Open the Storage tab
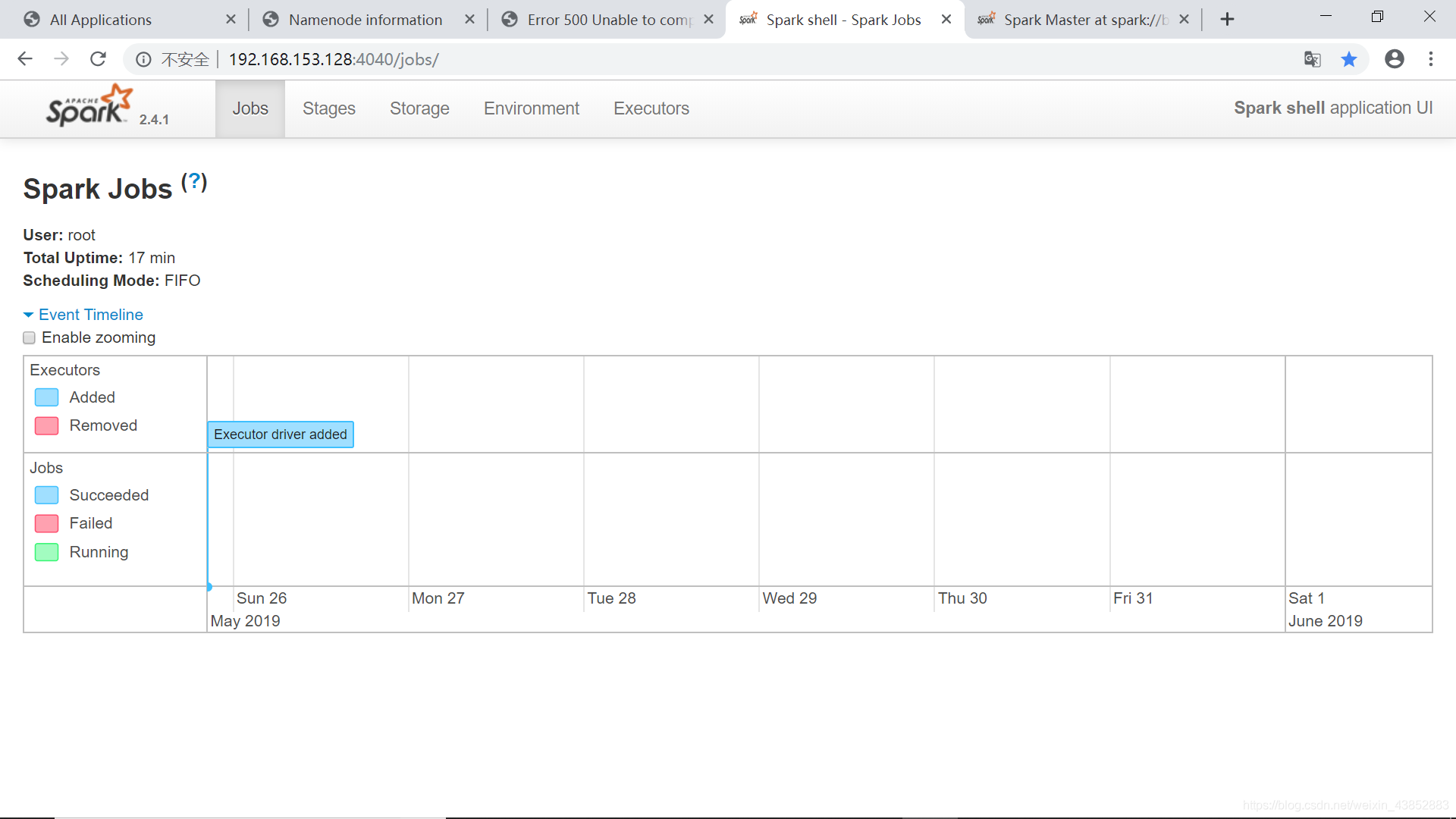The image size is (1456, 819). tap(419, 108)
